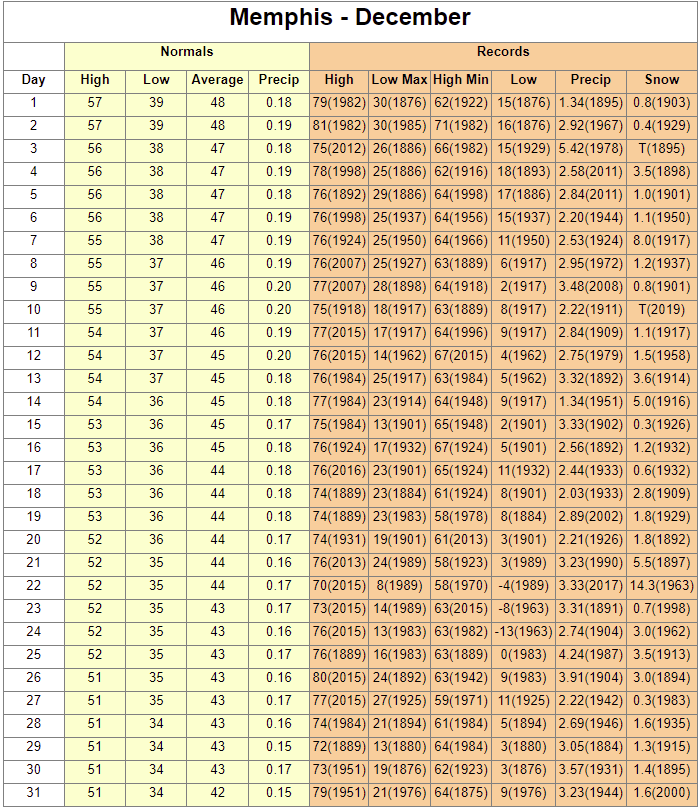Click the Snow column header
The height and width of the screenshot is (811, 700).
(x=661, y=80)
